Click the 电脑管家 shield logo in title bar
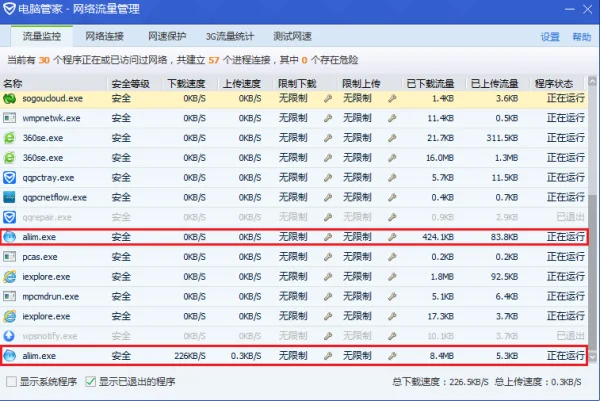 pyautogui.click(x=9, y=8)
